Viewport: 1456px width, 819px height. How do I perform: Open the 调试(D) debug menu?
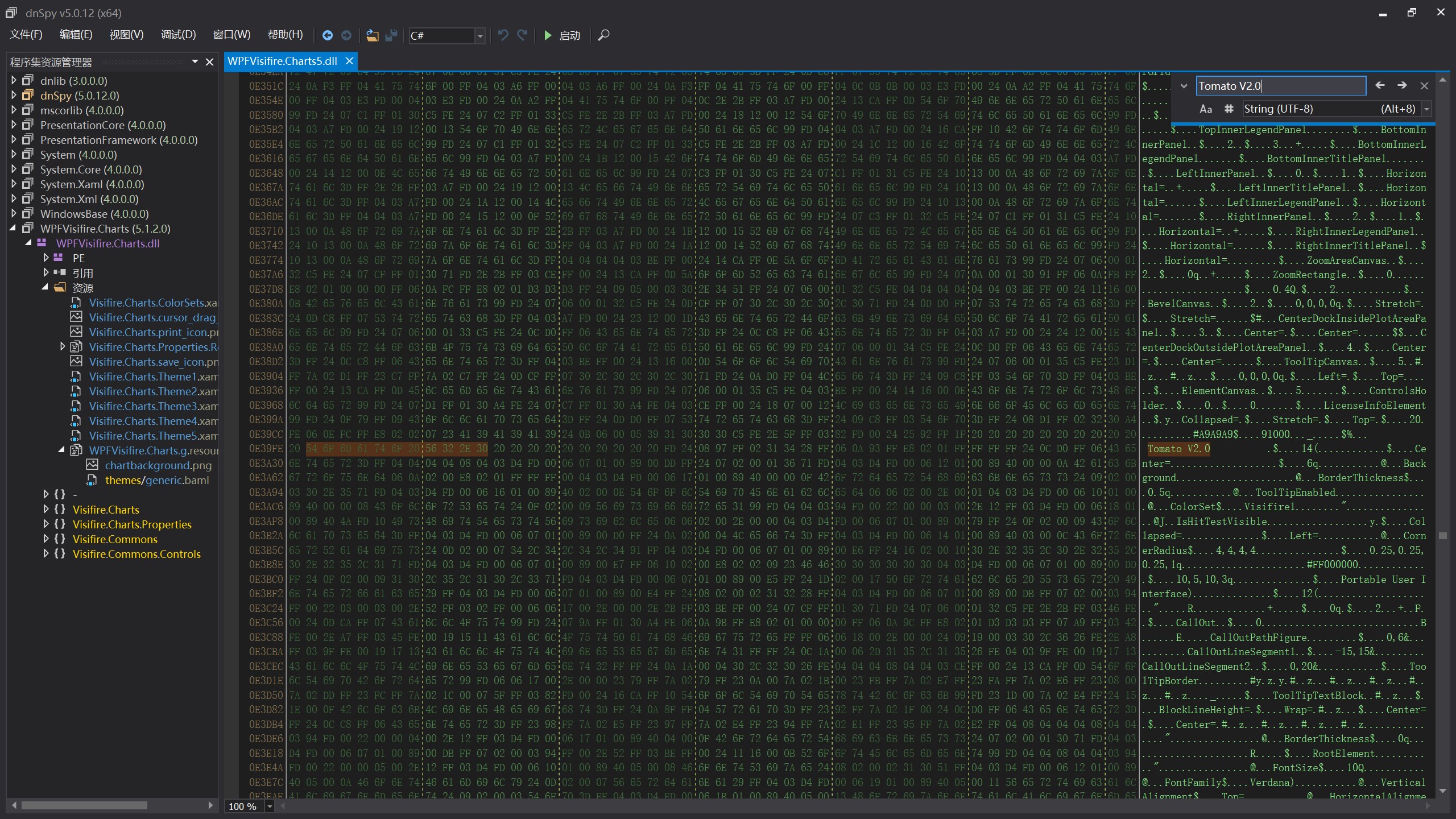(178, 35)
